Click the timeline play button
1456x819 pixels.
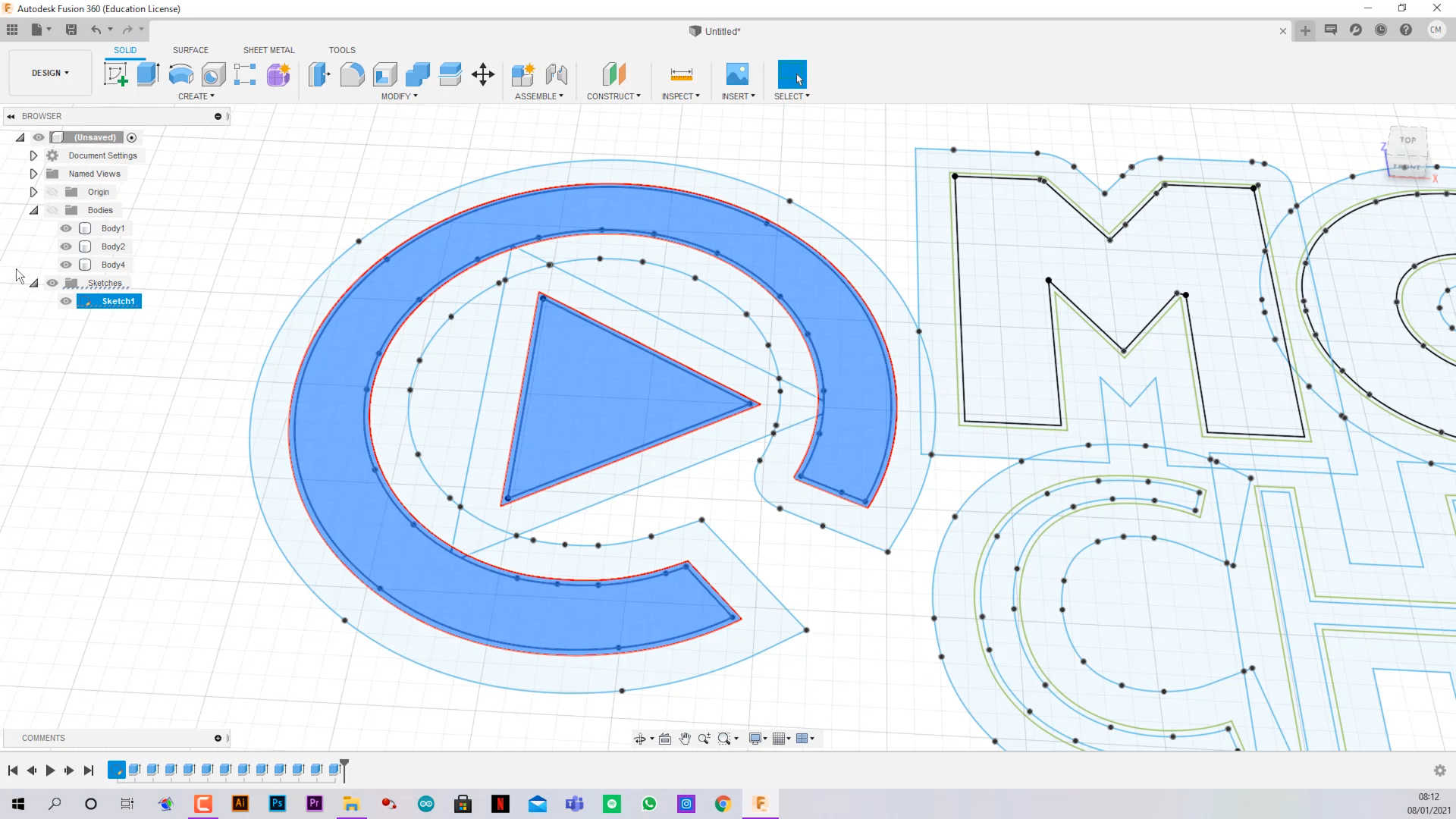(x=50, y=770)
